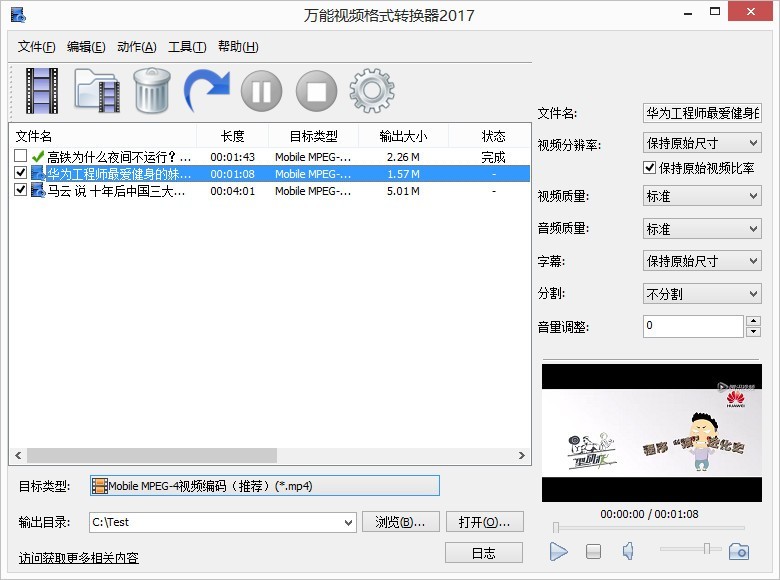Sort by 目标类型 column header

313,136
